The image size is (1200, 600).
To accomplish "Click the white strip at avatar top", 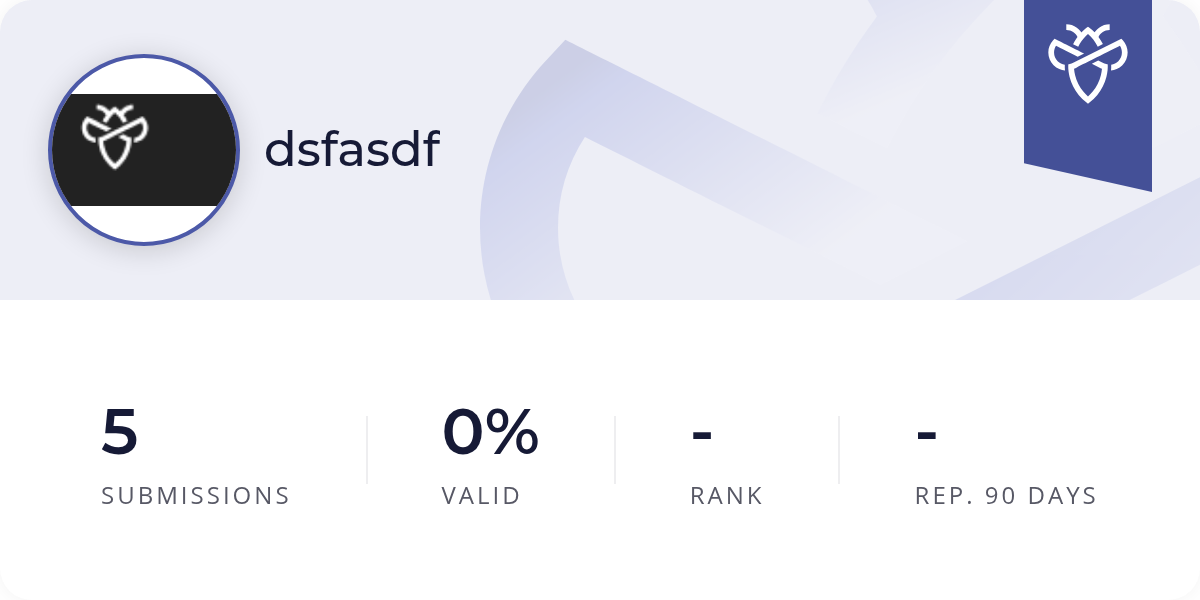I will pos(144,77).
